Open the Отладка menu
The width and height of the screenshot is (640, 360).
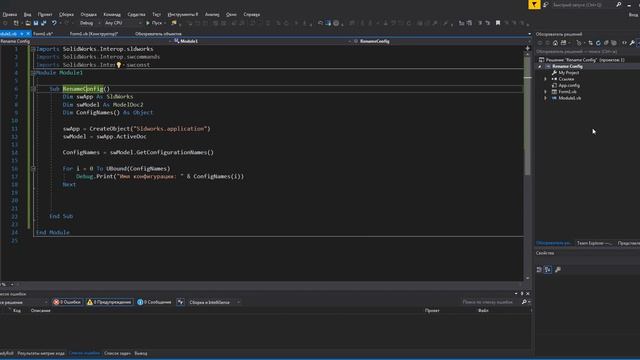pyautogui.click(x=89, y=14)
